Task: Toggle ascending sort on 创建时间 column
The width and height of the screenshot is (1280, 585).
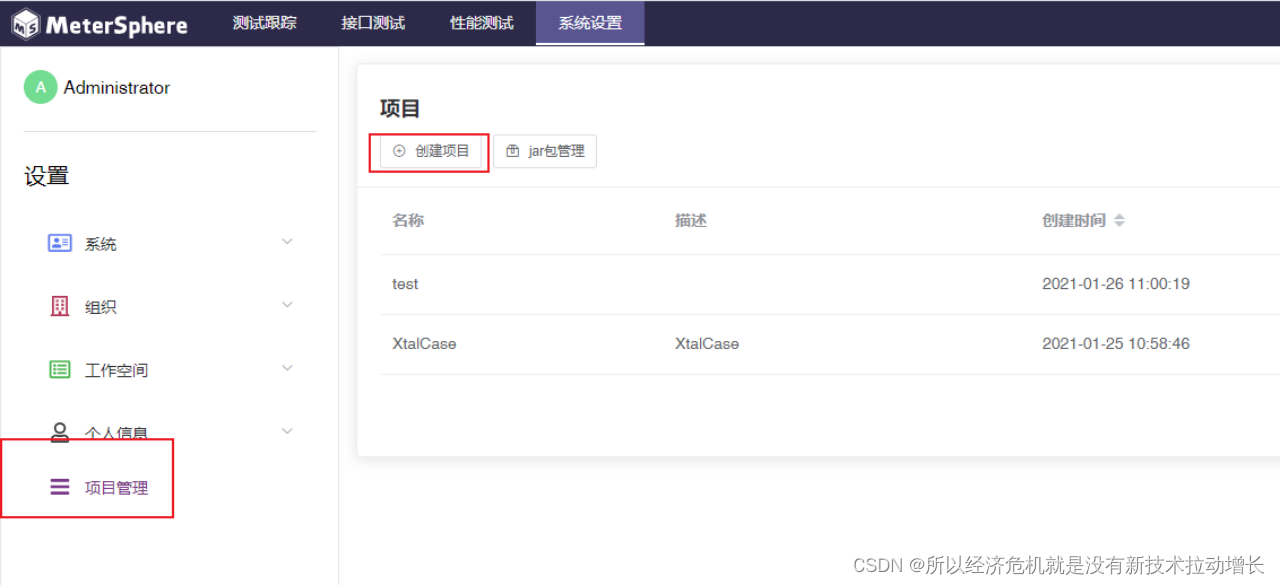Action: 1119,216
